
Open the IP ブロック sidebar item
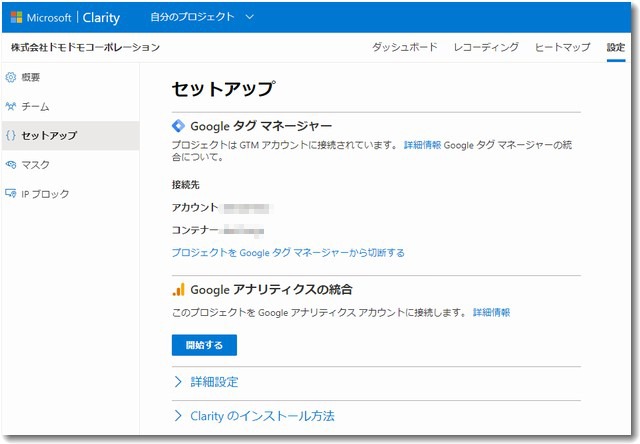pos(70,193)
